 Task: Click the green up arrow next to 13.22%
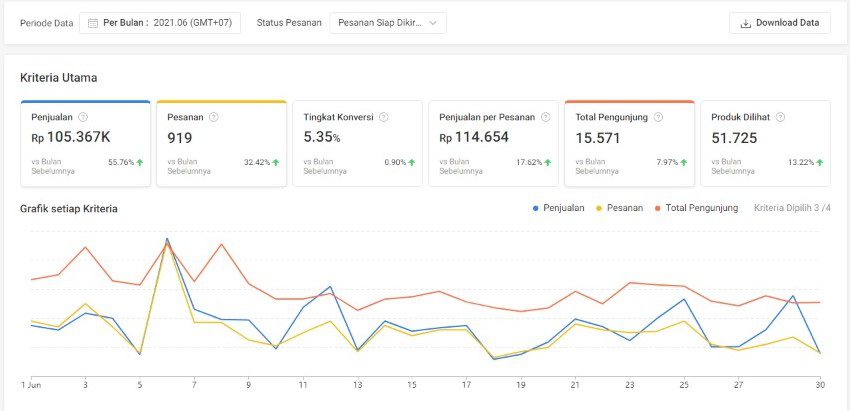pos(820,162)
